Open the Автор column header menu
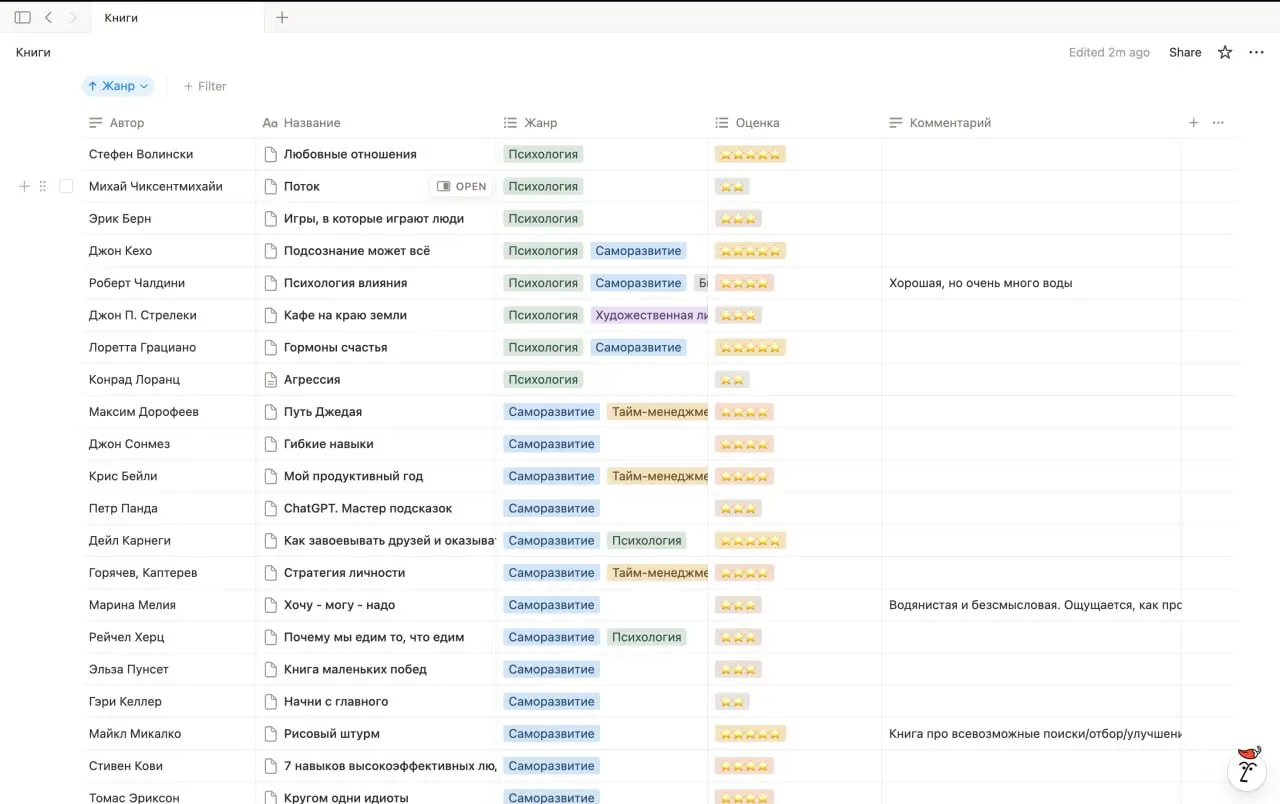The width and height of the screenshot is (1280, 804). [117, 123]
